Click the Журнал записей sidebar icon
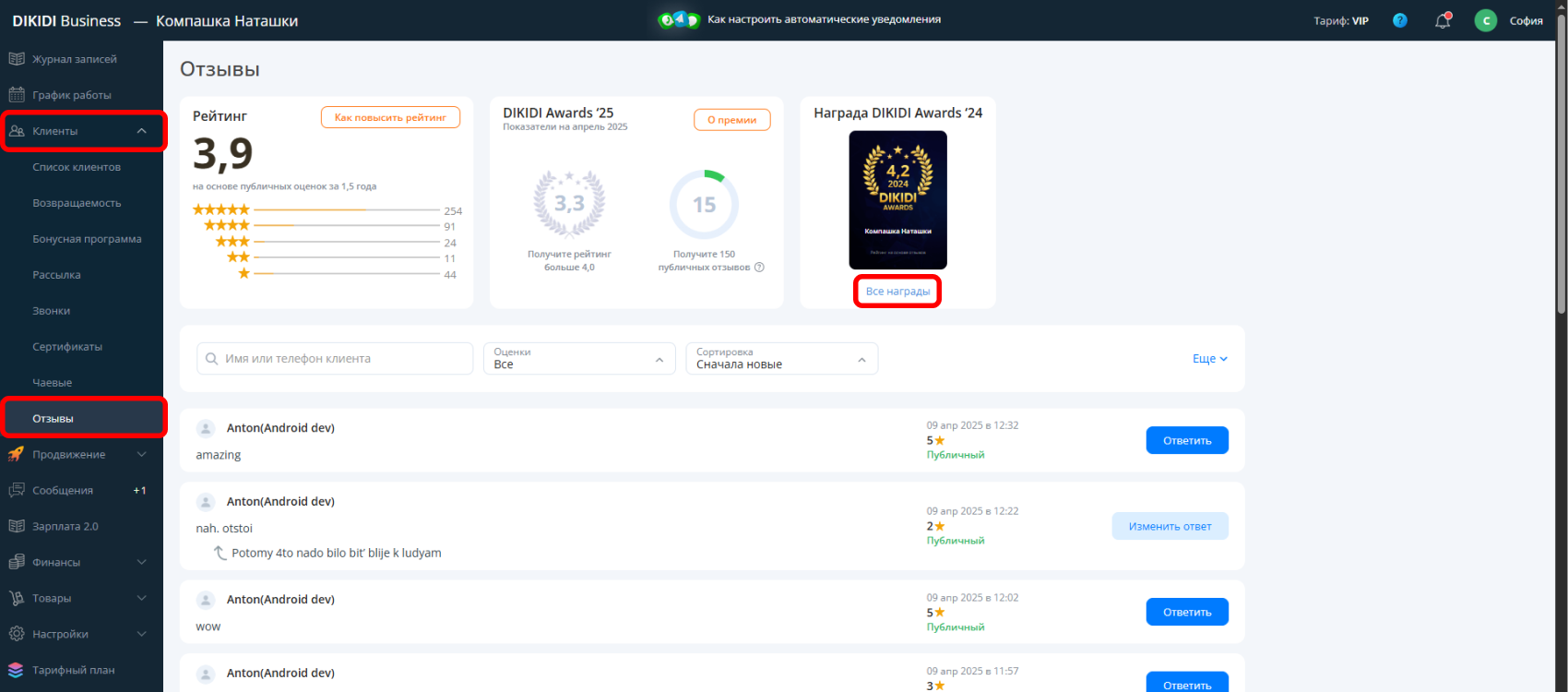1568x692 pixels. [17, 59]
